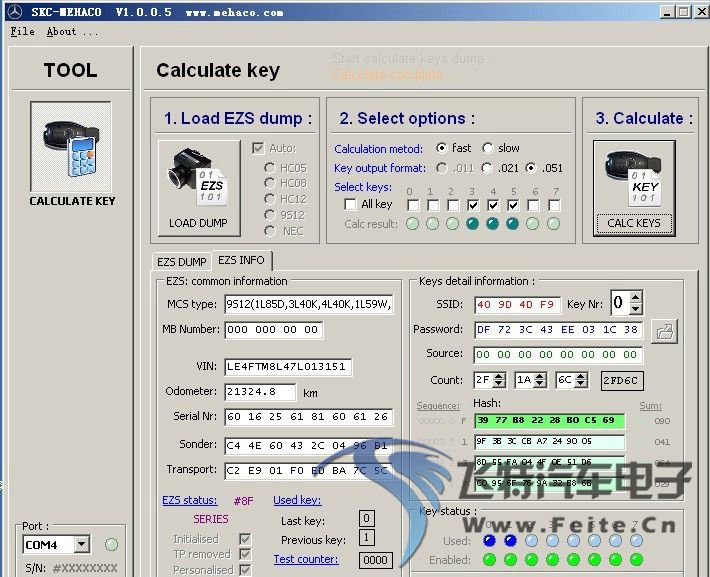Select fast calculation method
This screenshot has width=710, height=577.
442,148
